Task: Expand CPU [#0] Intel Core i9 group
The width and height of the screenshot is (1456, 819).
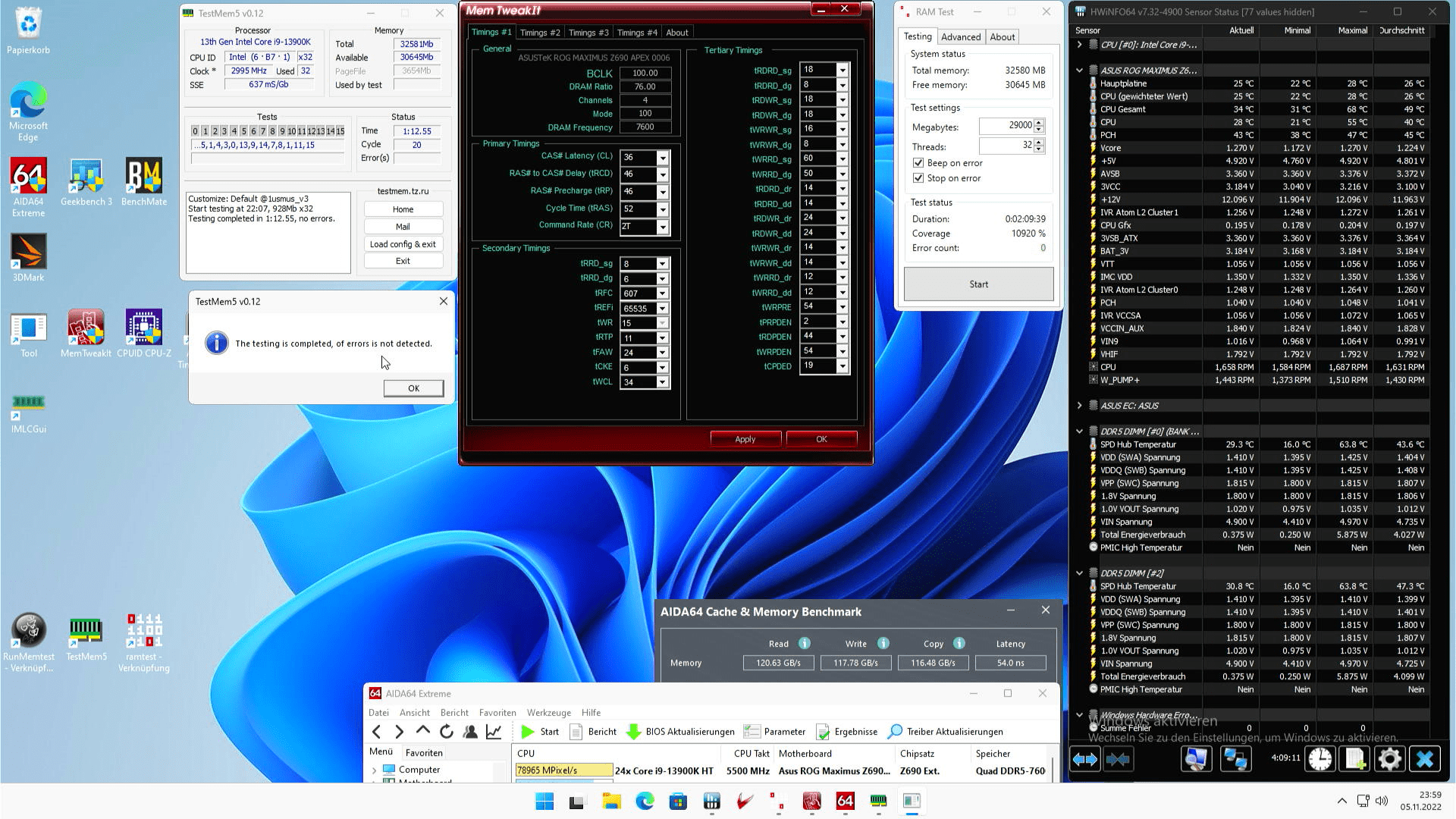Action: click(x=1079, y=45)
